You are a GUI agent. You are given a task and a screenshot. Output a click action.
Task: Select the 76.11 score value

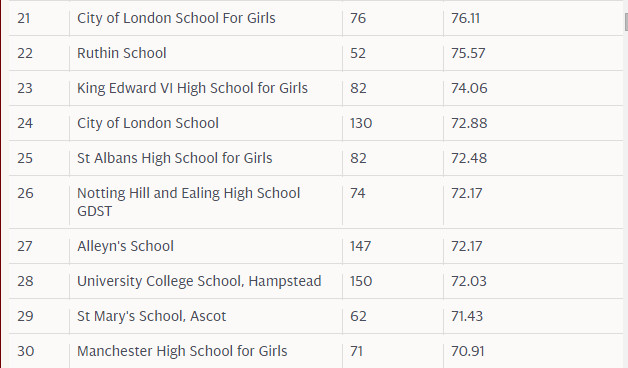[x=465, y=18]
